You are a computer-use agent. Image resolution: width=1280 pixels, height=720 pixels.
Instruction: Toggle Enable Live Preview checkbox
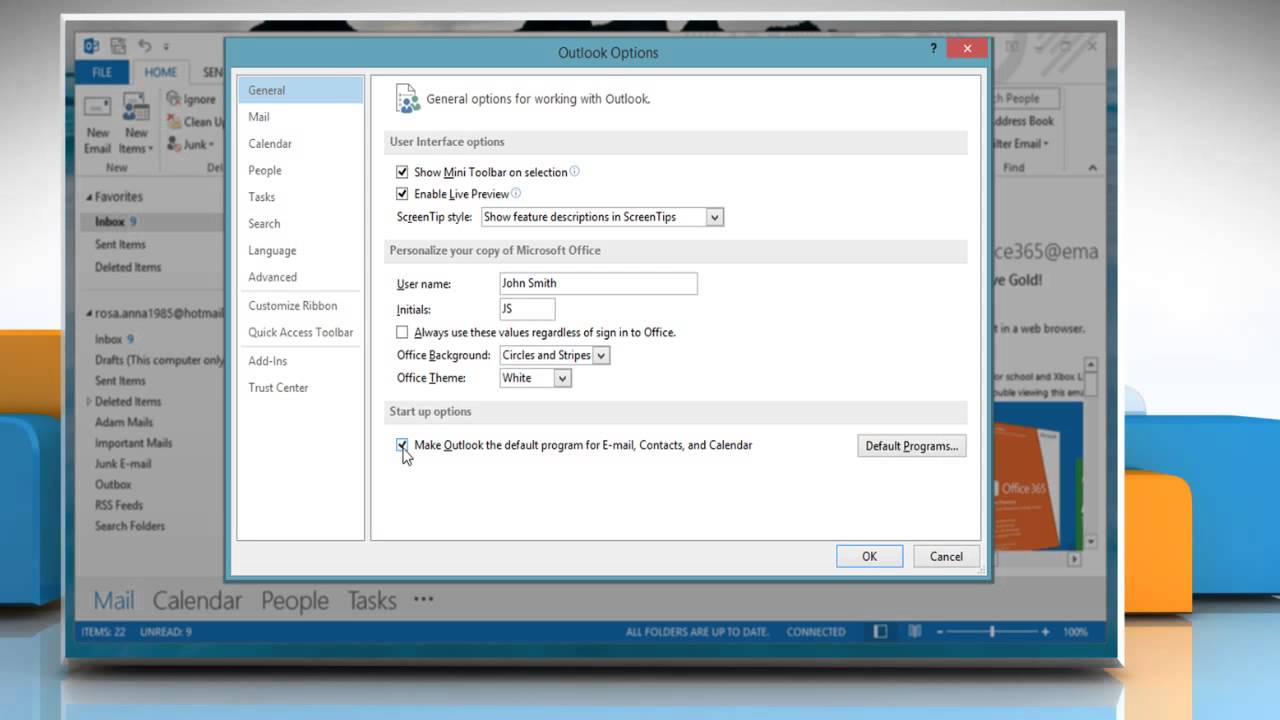pos(402,194)
